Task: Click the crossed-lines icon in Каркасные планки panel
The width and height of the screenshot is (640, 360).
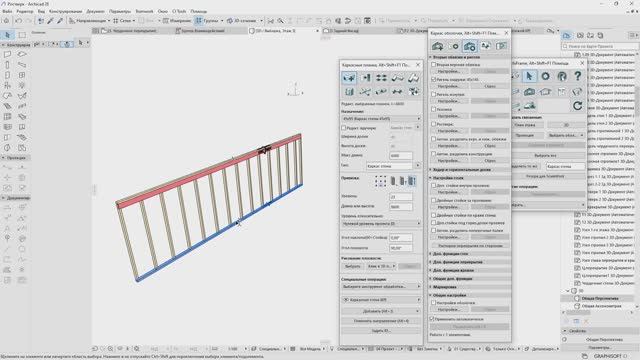Action: [365, 92]
